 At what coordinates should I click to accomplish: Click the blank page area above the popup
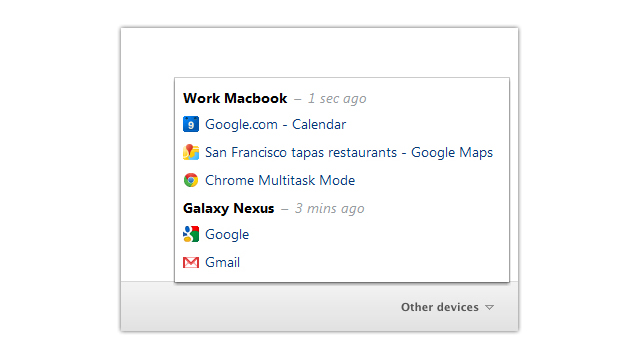point(320,52)
